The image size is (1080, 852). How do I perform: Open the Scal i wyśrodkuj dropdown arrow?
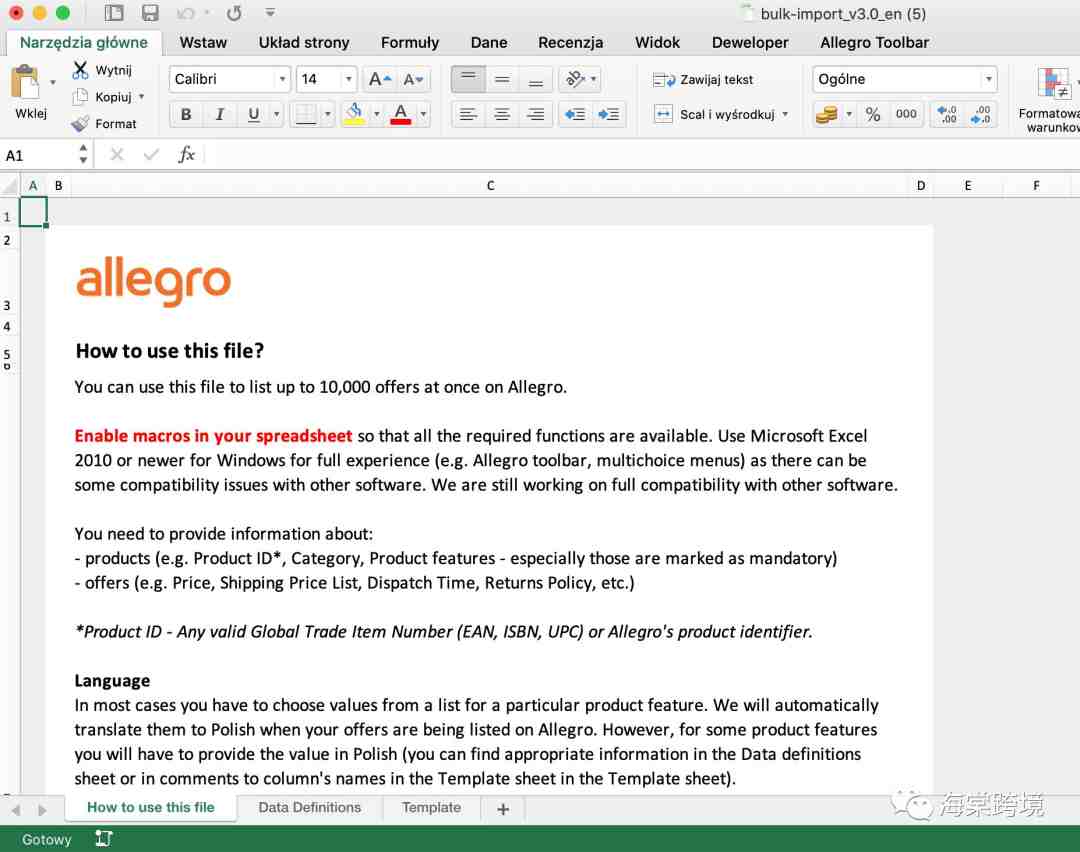pos(785,114)
